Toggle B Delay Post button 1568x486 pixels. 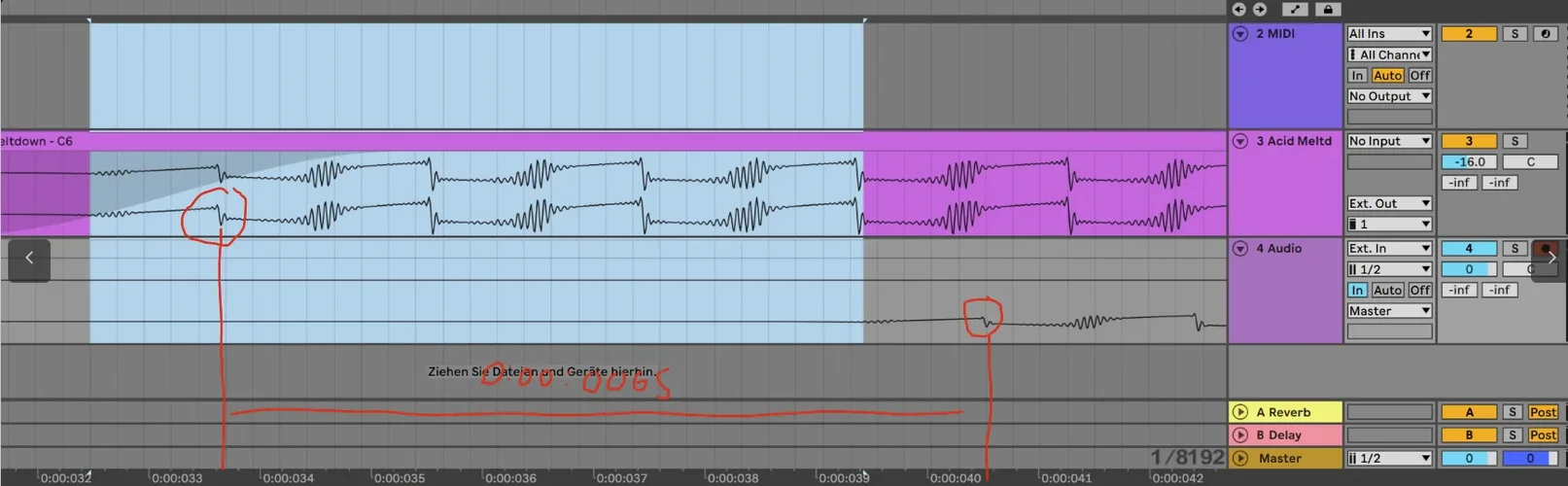(x=1543, y=434)
